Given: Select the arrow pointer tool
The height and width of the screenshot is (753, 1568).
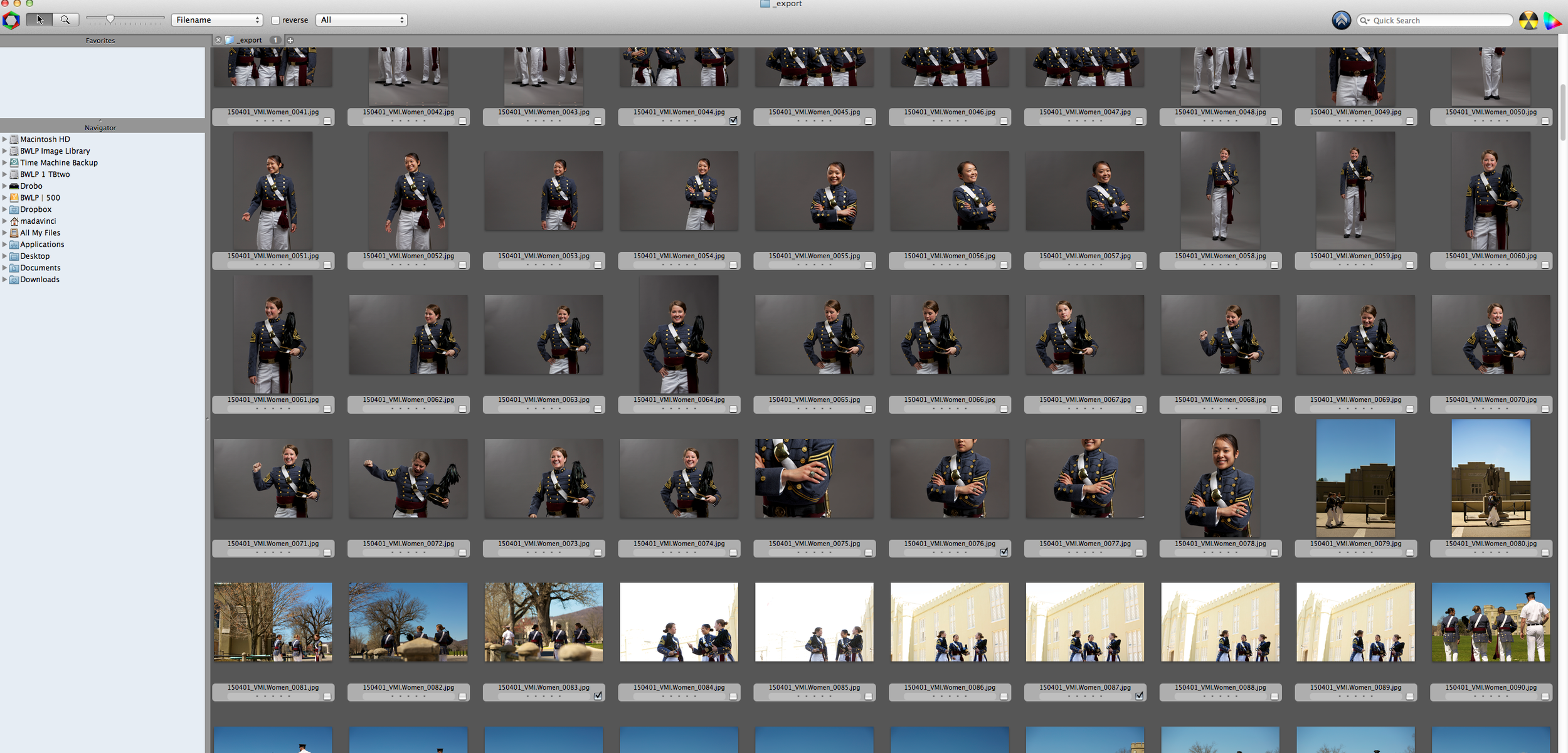Looking at the screenshot, I should click(40, 20).
